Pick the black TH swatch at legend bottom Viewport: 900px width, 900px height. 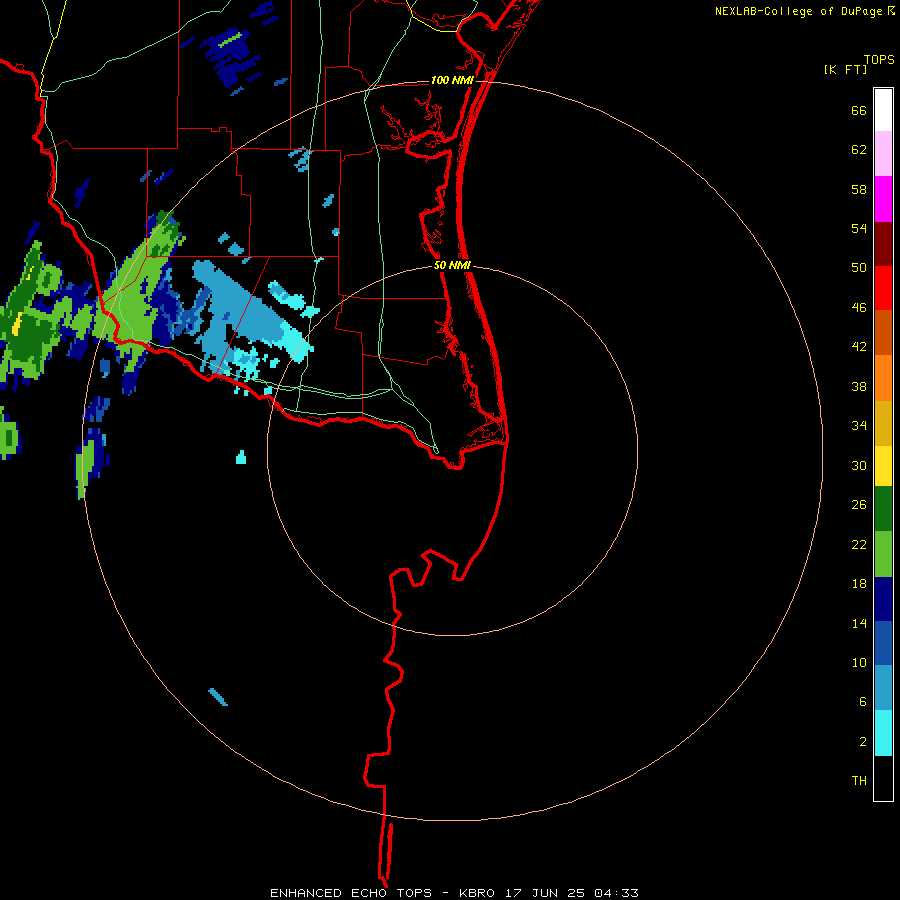point(883,778)
